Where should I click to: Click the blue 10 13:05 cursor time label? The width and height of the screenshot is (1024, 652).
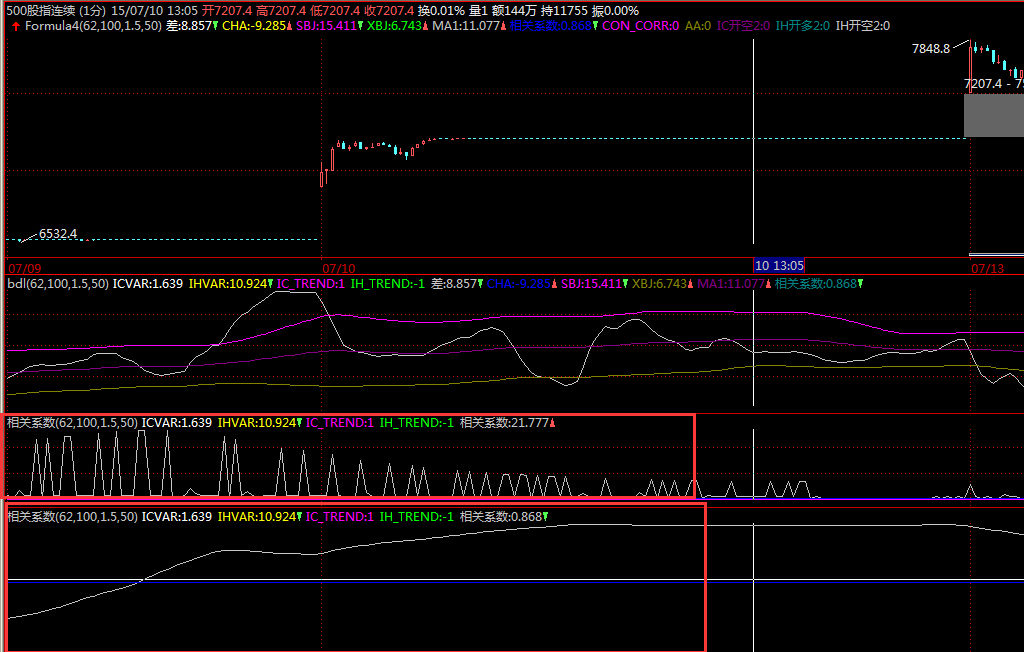778,266
